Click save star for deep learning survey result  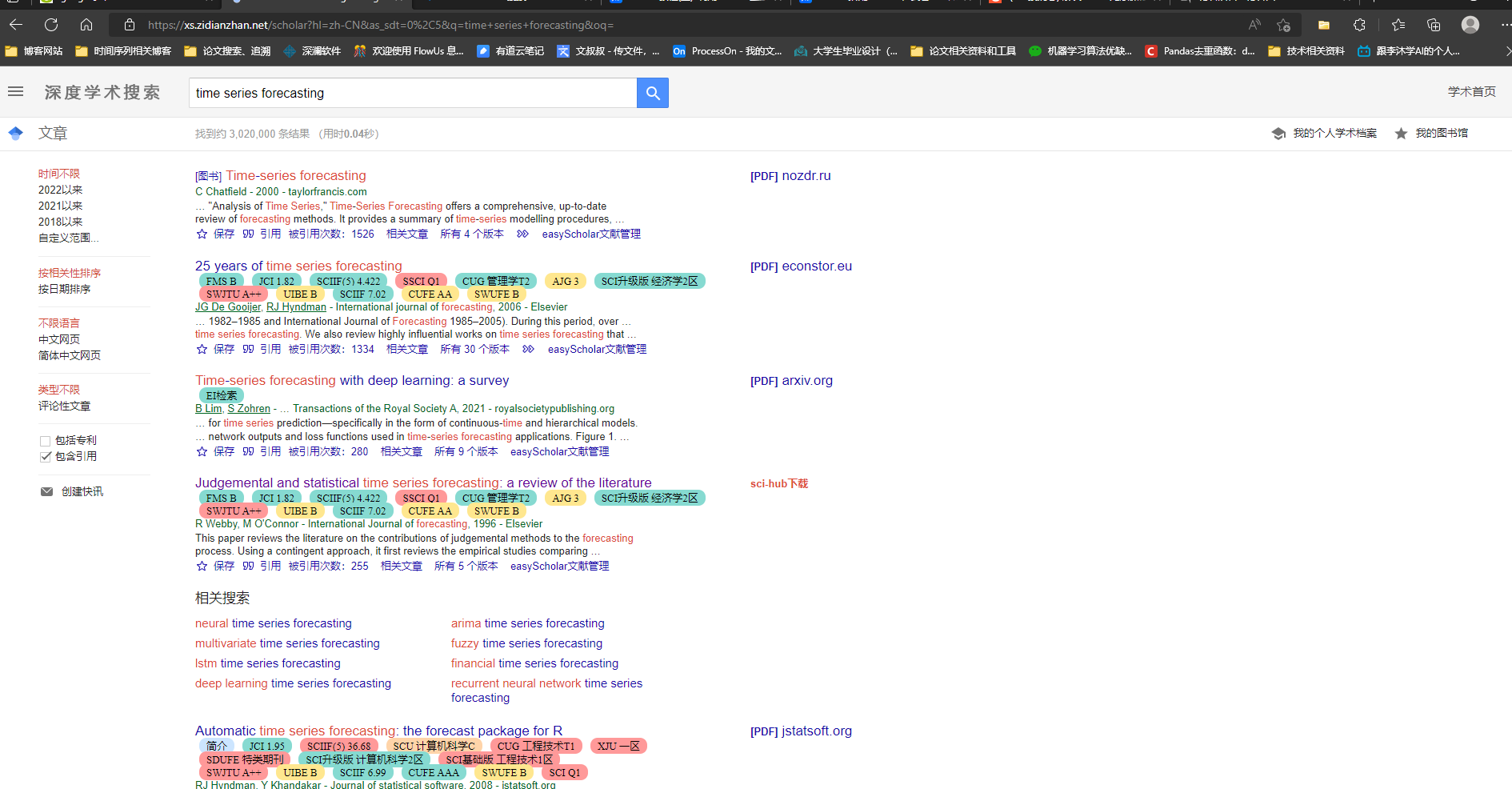(x=202, y=451)
